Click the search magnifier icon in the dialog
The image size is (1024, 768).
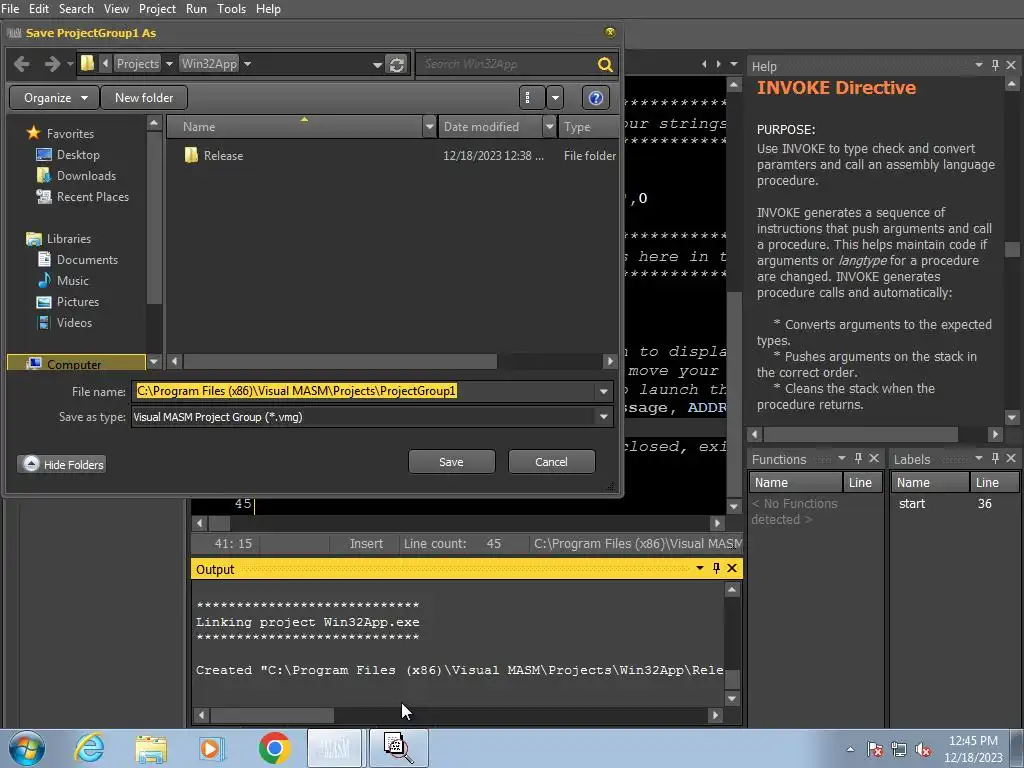(605, 64)
